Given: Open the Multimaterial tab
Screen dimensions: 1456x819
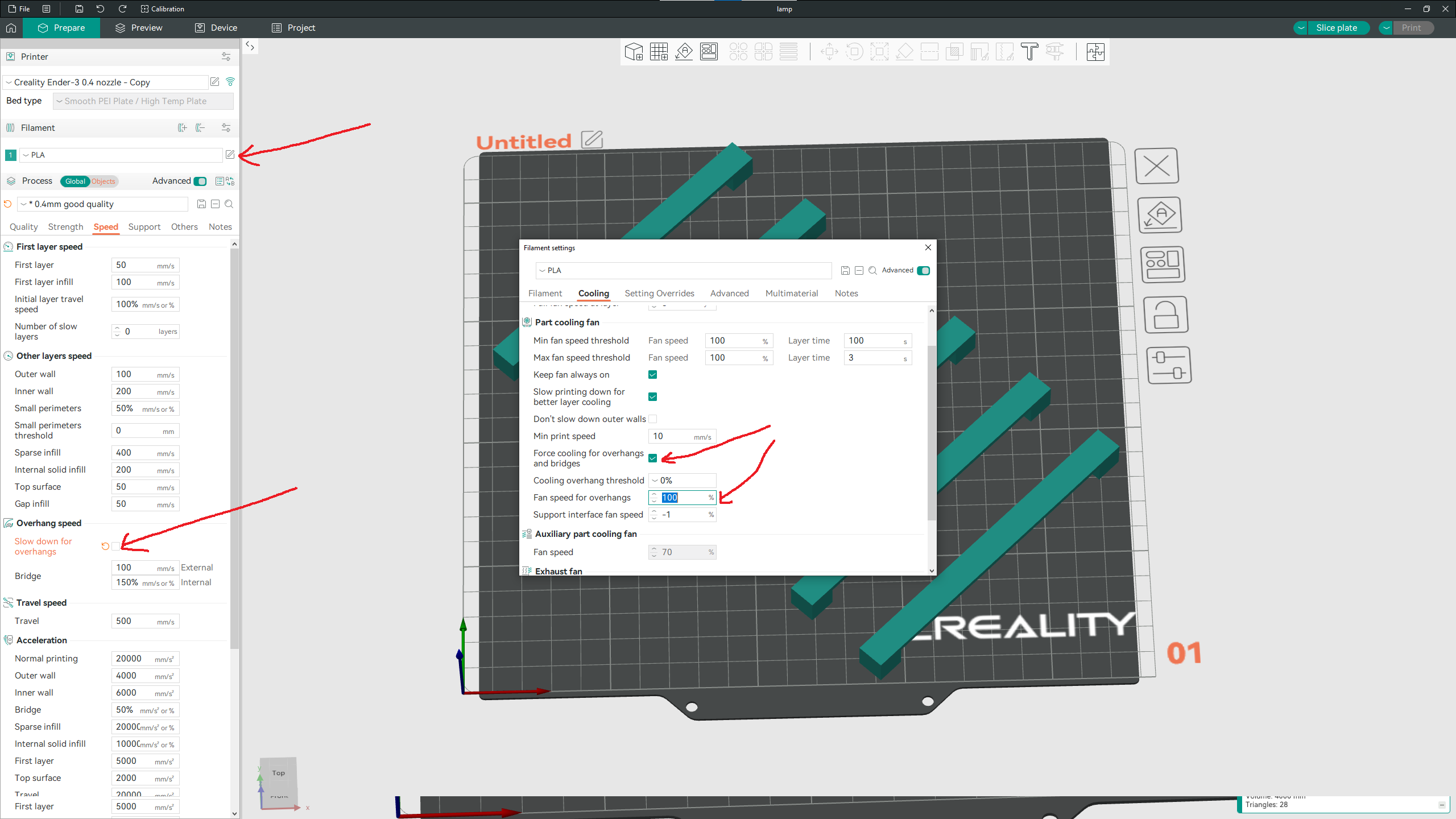Looking at the screenshot, I should (792, 293).
